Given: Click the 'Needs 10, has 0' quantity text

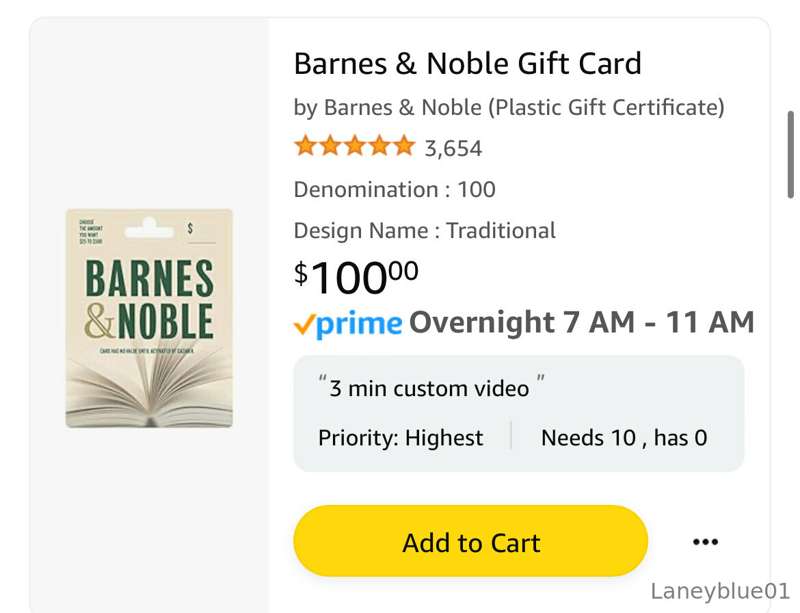Looking at the screenshot, I should (624, 438).
